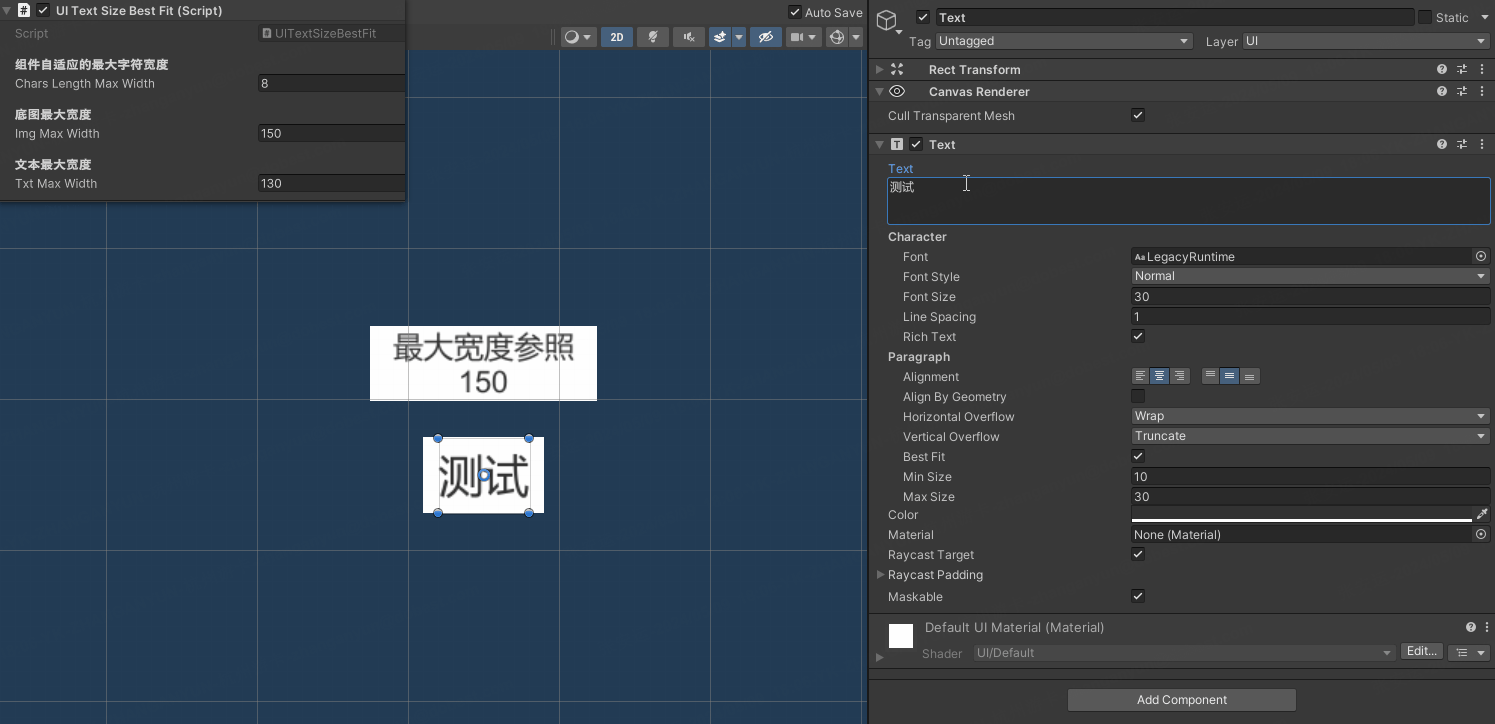Open the Text component kebab menu

pyautogui.click(x=1483, y=144)
